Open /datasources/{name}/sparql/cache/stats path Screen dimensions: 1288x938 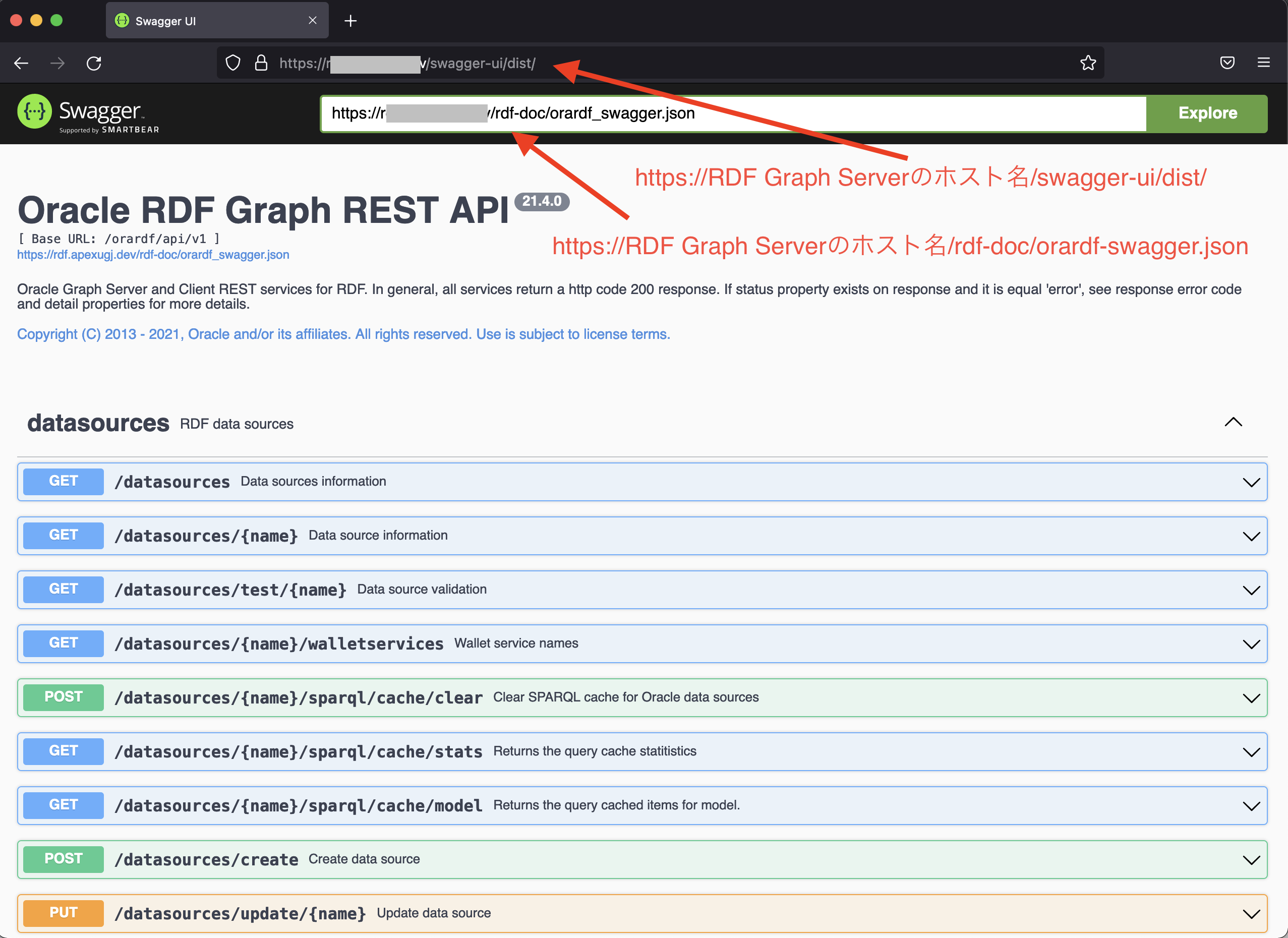tap(298, 752)
